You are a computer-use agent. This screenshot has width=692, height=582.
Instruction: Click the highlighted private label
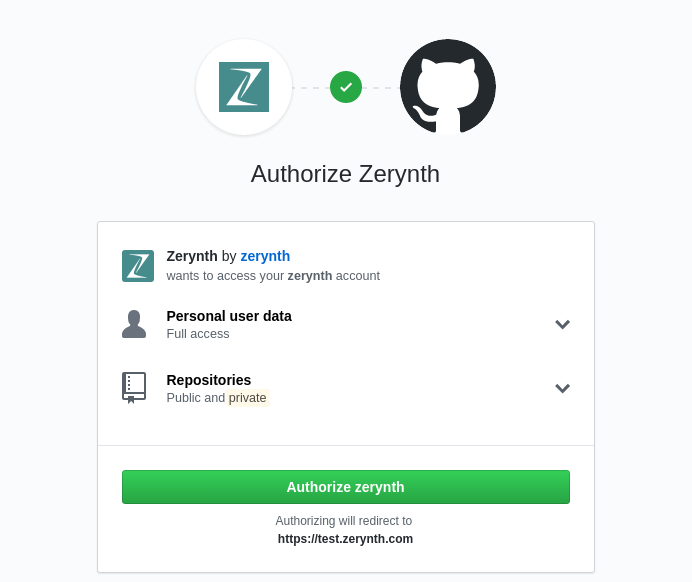coord(248,398)
